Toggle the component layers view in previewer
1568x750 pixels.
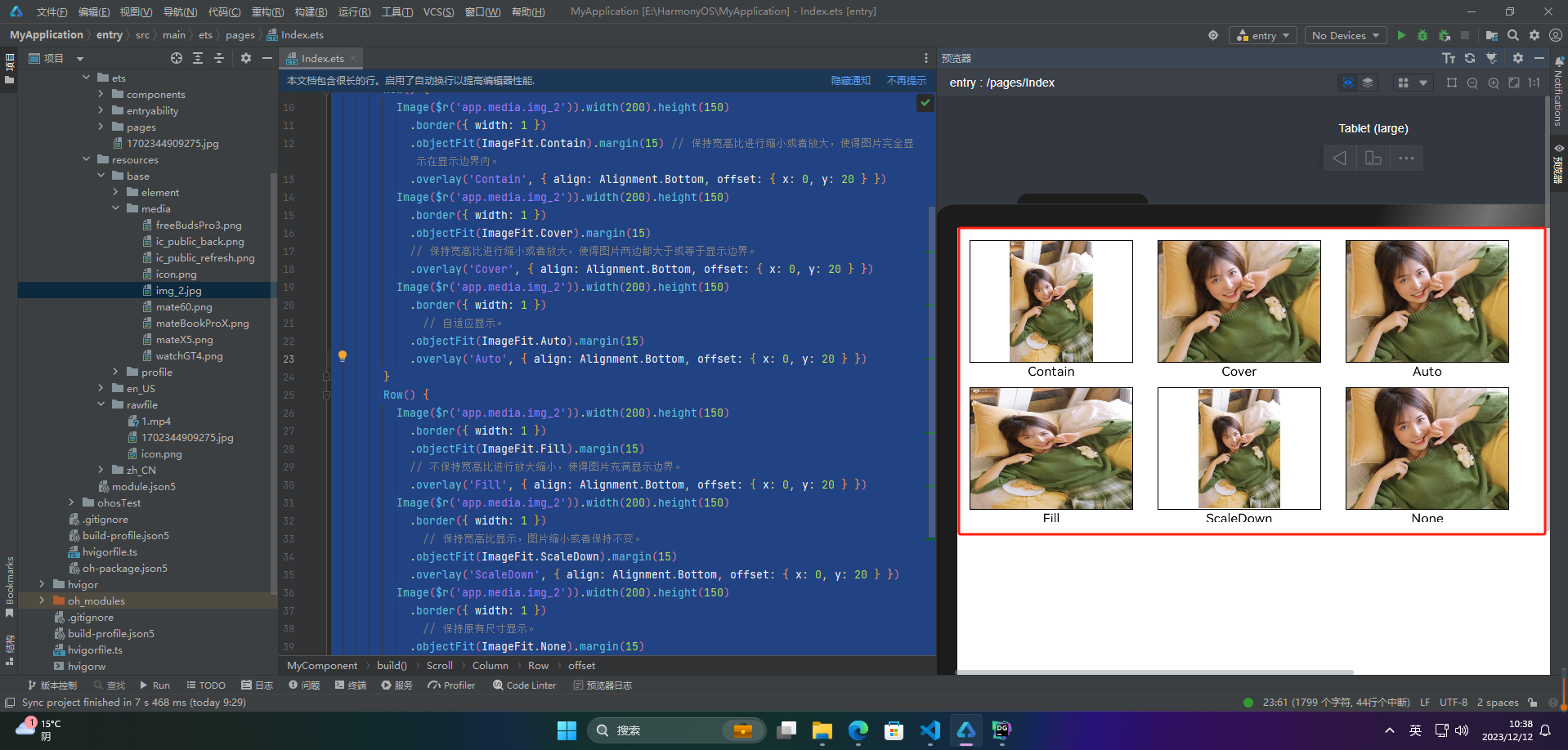click(1368, 83)
